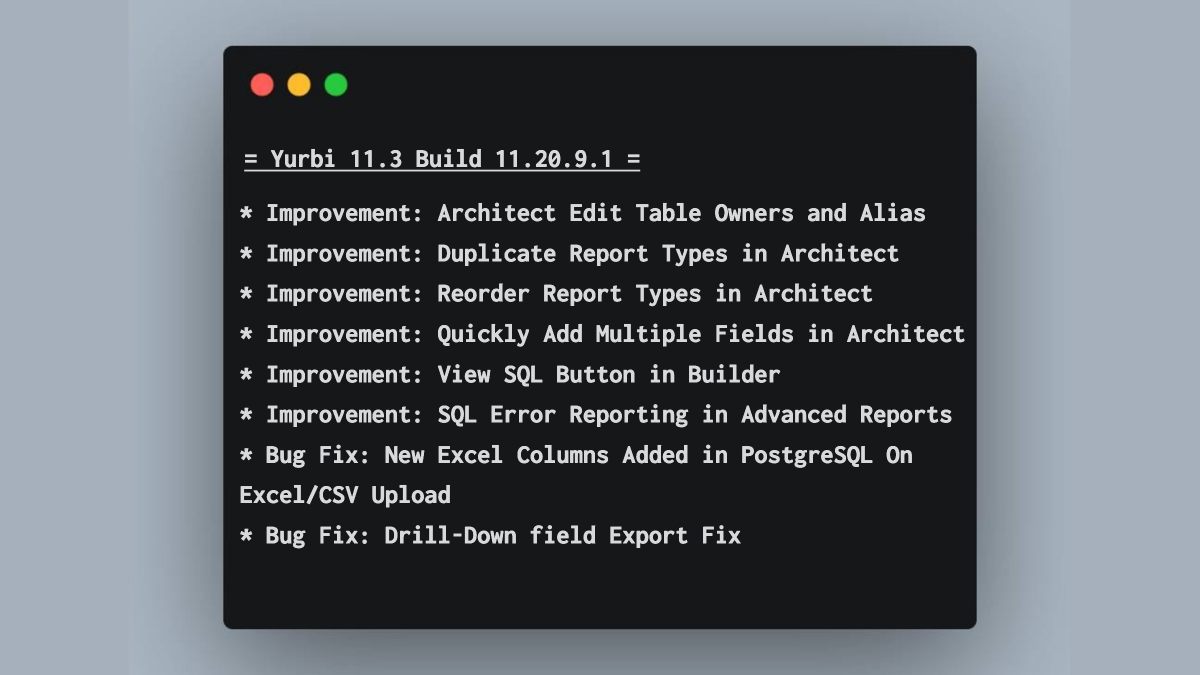This screenshot has height=675, width=1200.
Task: Click the red close window dot
Action: click(262, 85)
